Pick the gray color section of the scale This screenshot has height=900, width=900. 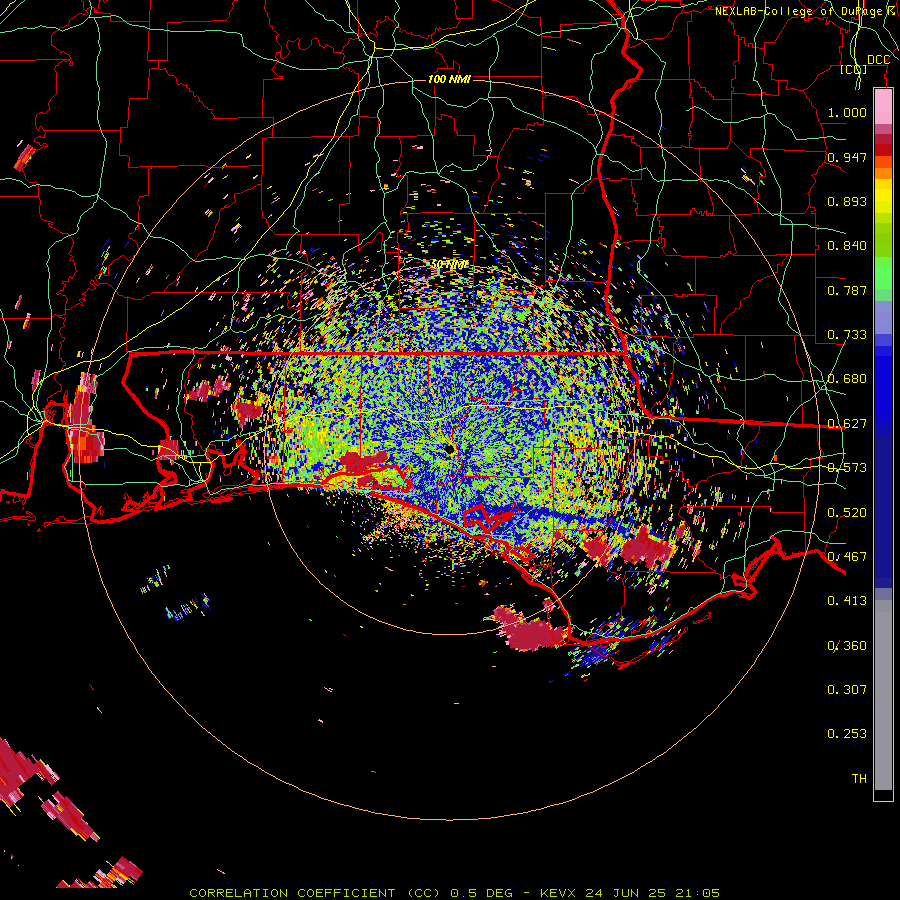tap(883, 695)
